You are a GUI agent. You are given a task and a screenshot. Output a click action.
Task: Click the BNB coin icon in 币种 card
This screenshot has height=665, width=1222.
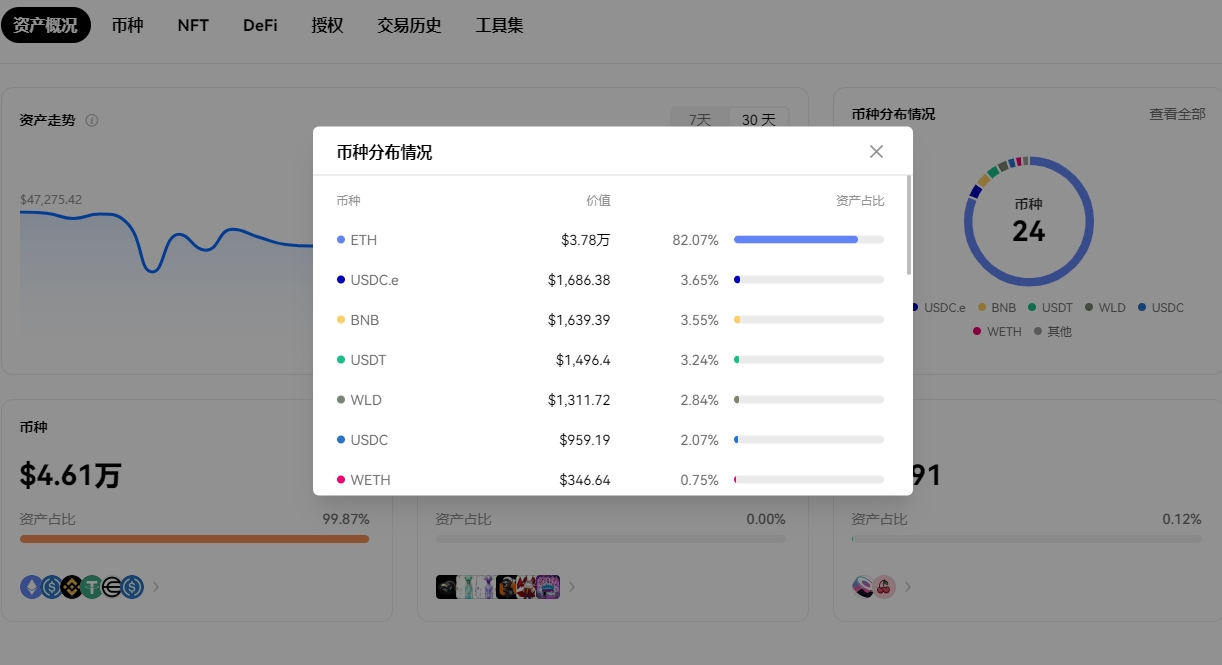pyautogui.click(x=72, y=587)
